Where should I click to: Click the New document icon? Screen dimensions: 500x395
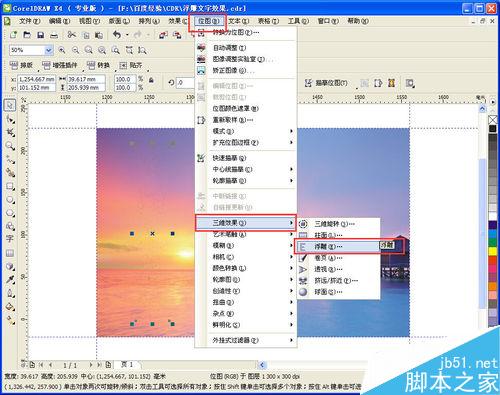13,35
